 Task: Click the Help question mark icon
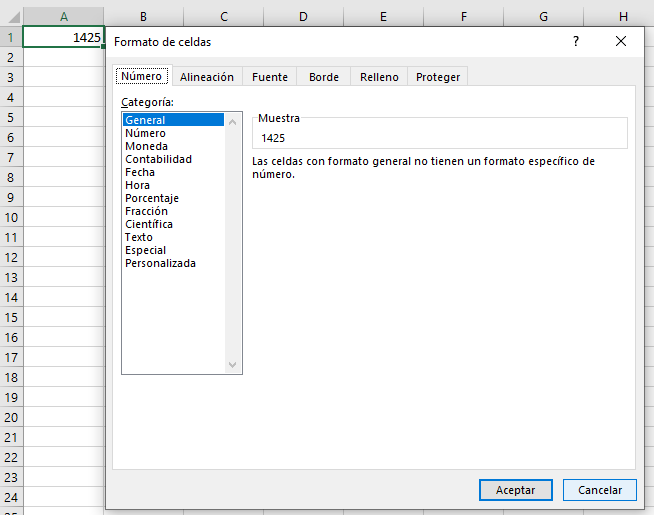pos(576,41)
